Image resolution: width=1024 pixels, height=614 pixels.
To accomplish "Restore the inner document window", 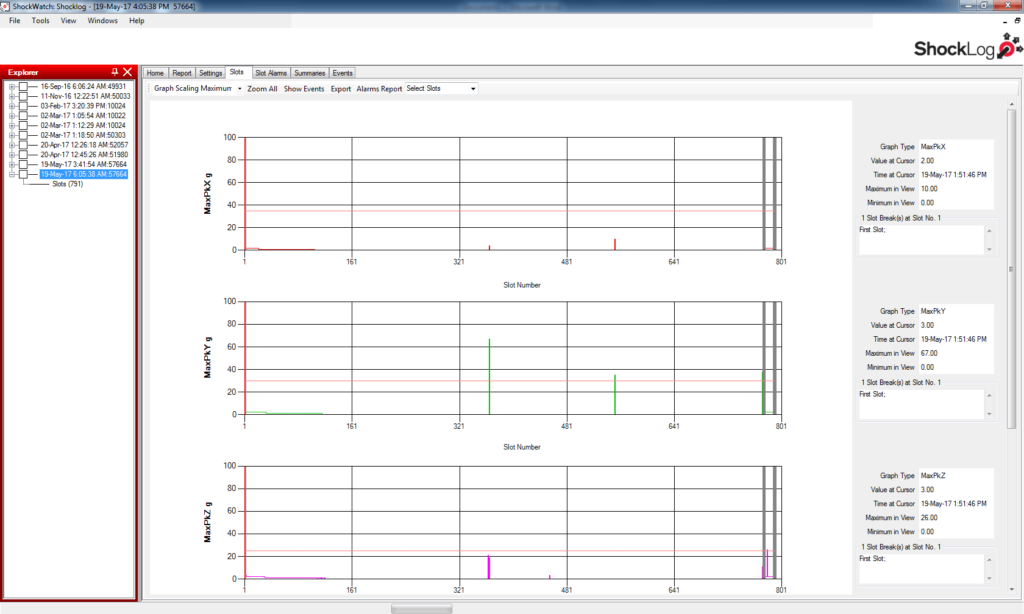I will tap(1017, 21).
